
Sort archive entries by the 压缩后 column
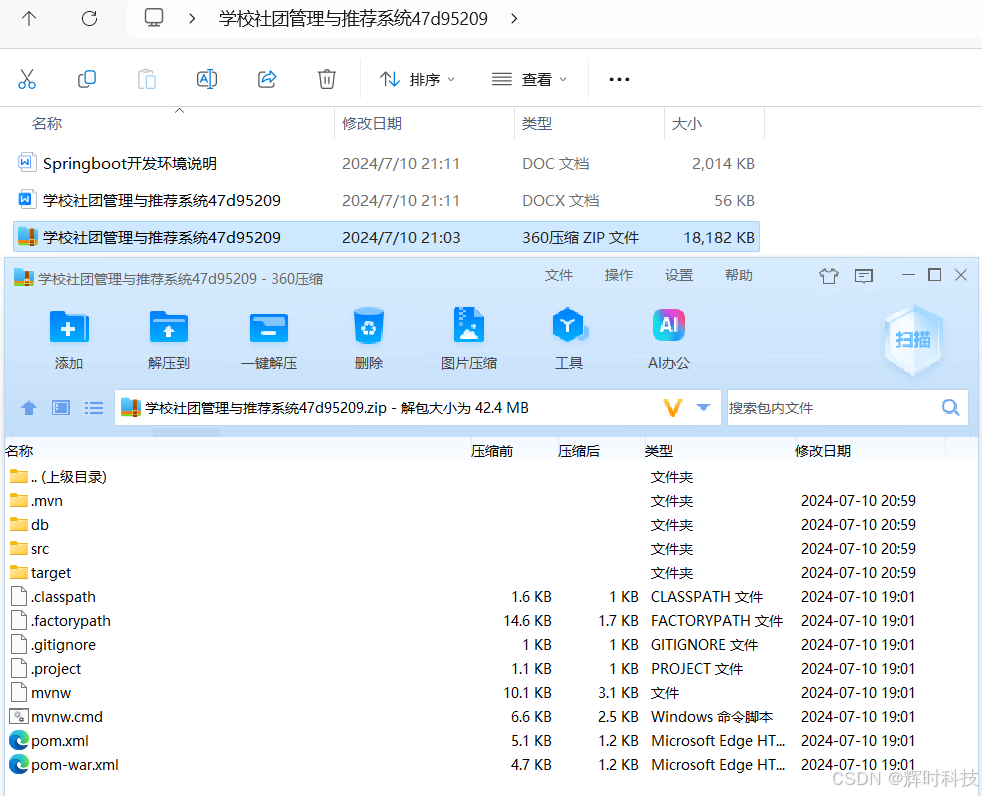click(x=579, y=451)
